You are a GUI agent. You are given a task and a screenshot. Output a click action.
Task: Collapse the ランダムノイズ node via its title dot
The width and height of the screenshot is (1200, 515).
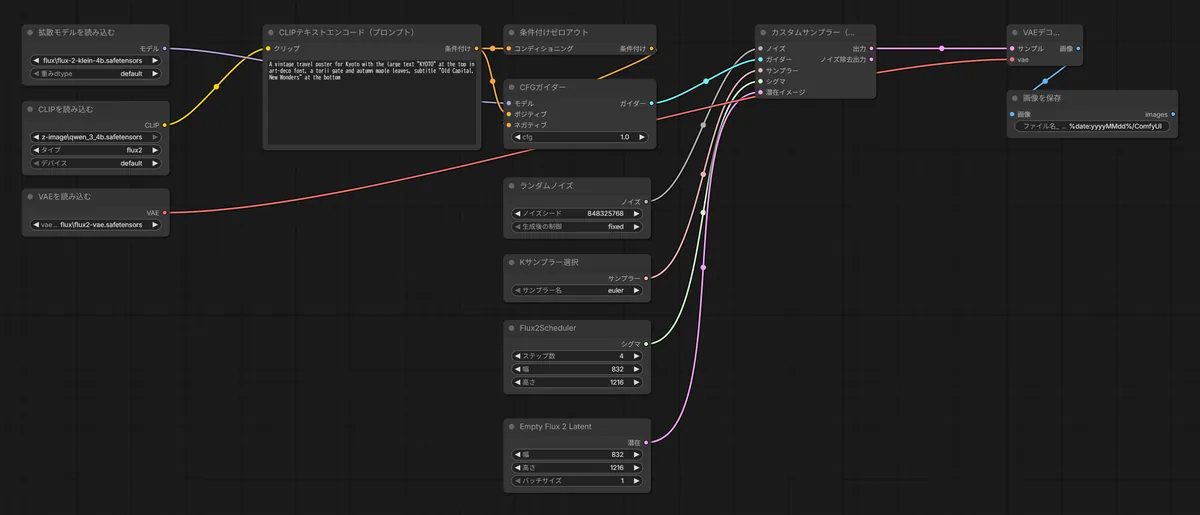pyautogui.click(x=511, y=185)
